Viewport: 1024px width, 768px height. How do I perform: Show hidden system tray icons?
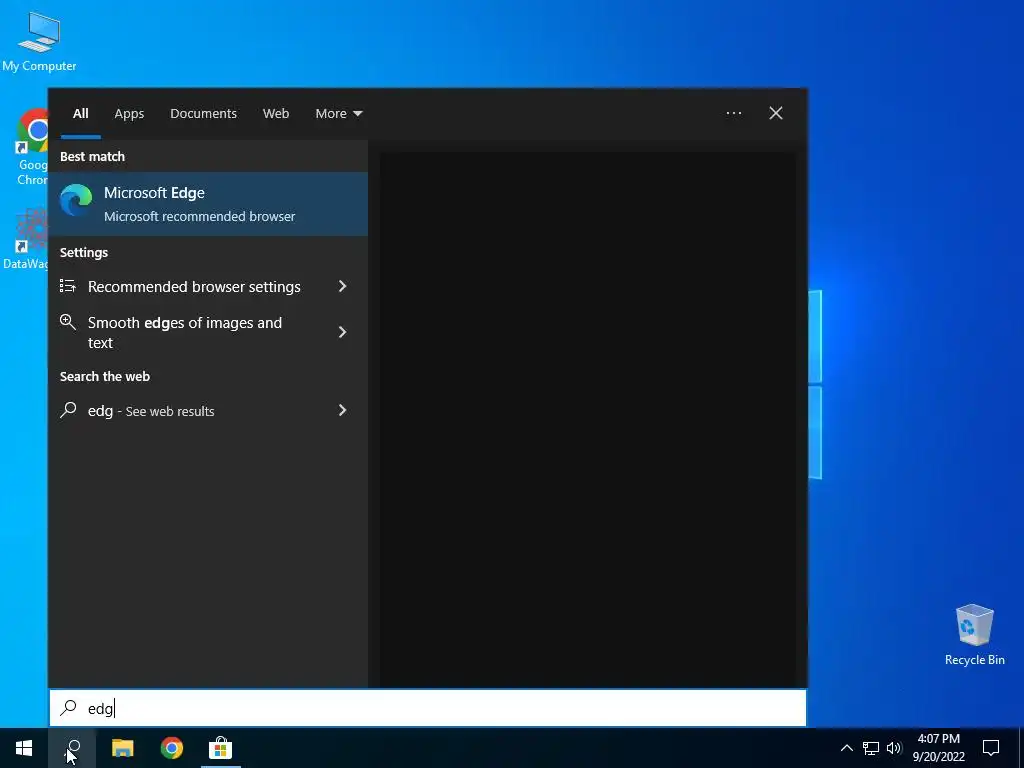(846, 748)
